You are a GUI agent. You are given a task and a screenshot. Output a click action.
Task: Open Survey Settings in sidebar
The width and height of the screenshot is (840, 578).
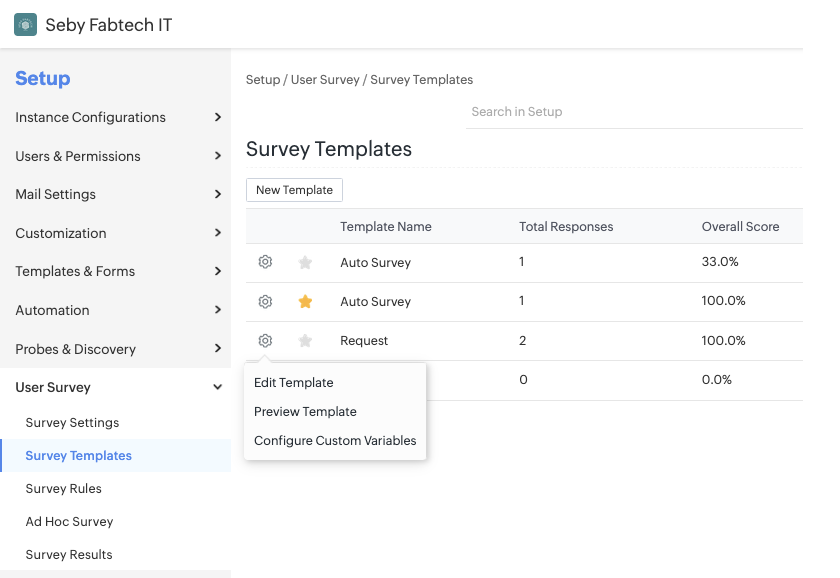pyautogui.click(x=72, y=422)
